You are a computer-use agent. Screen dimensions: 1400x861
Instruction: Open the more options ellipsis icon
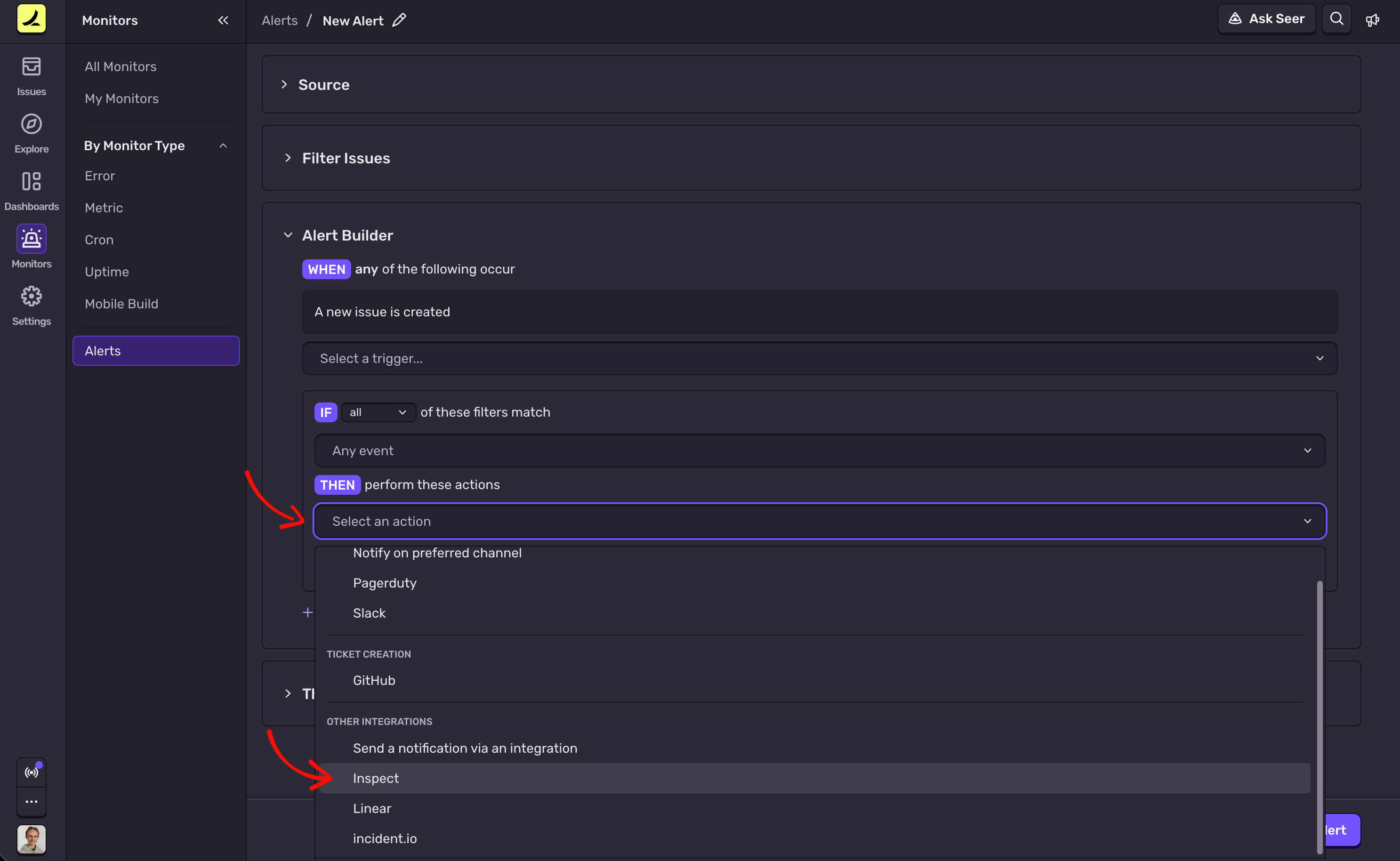pos(32,802)
